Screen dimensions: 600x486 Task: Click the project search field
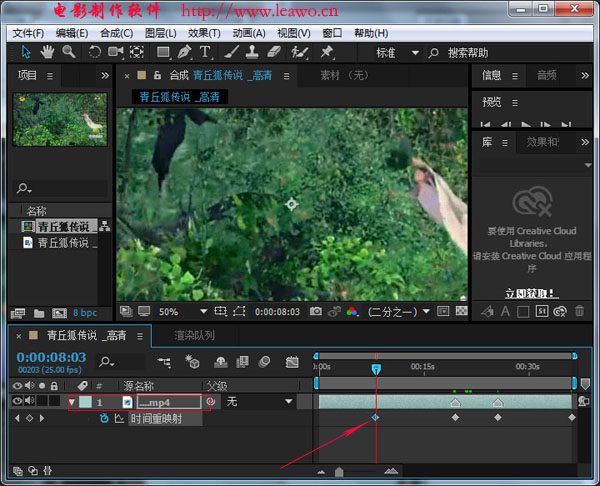click(60, 188)
